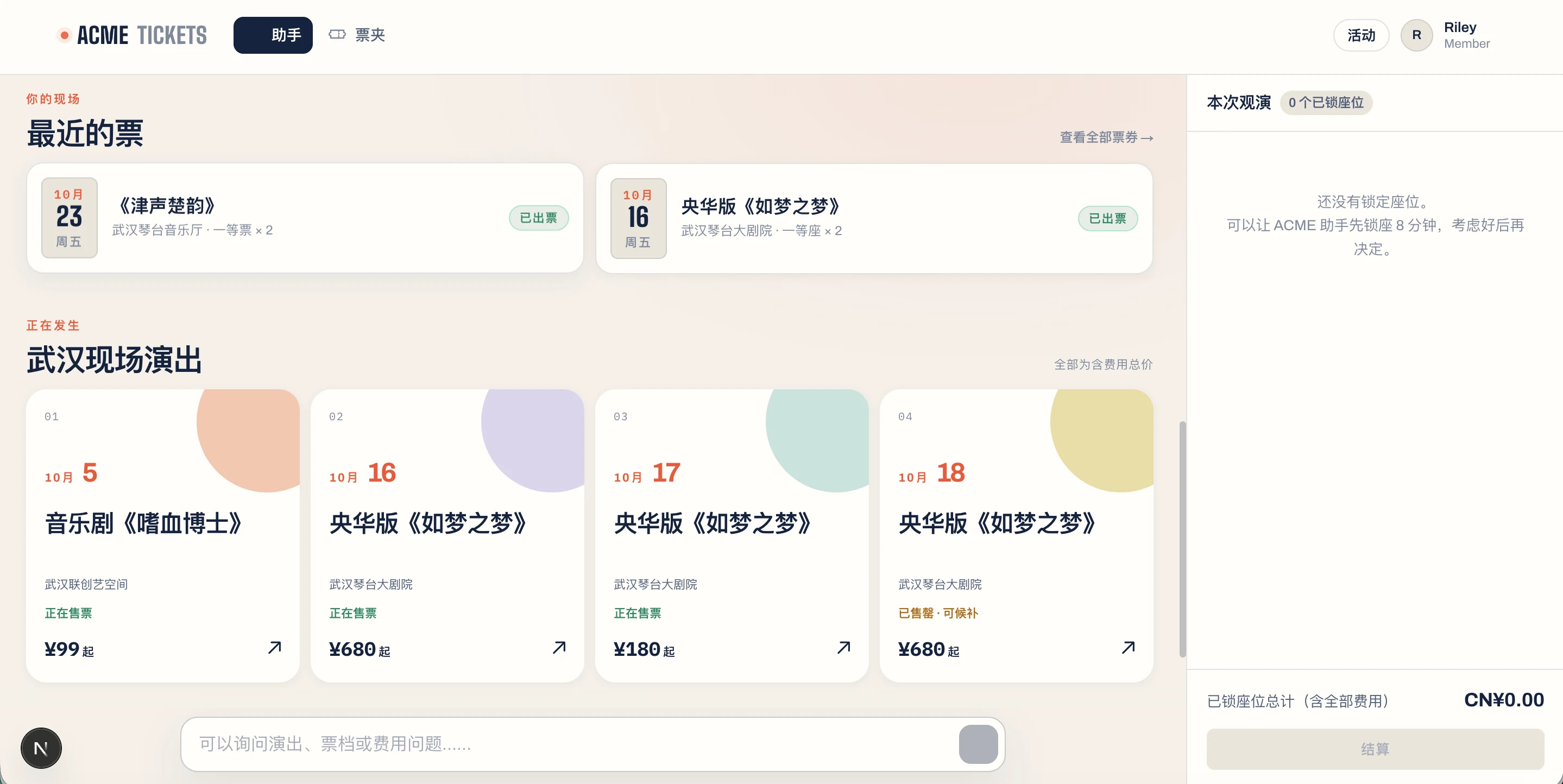Open arrow icon on Oct 17 show card

[x=844, y=648]
